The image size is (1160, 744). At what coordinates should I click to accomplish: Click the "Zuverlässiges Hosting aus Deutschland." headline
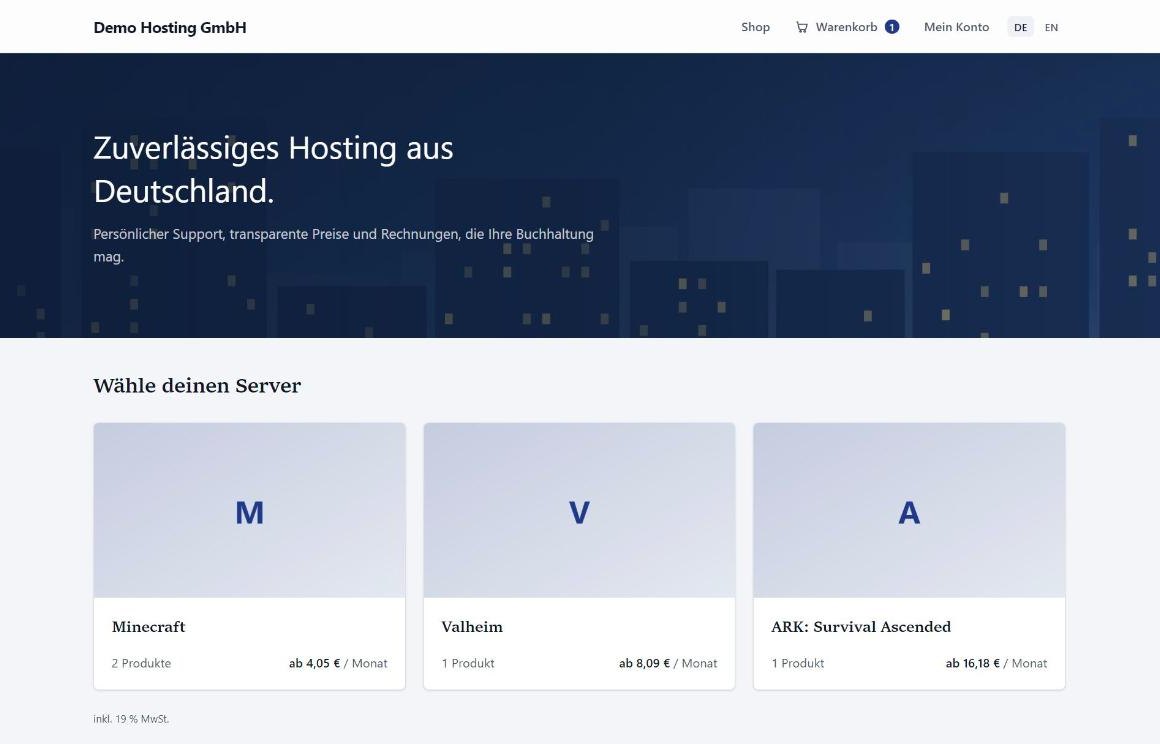(x=273, y=169)
